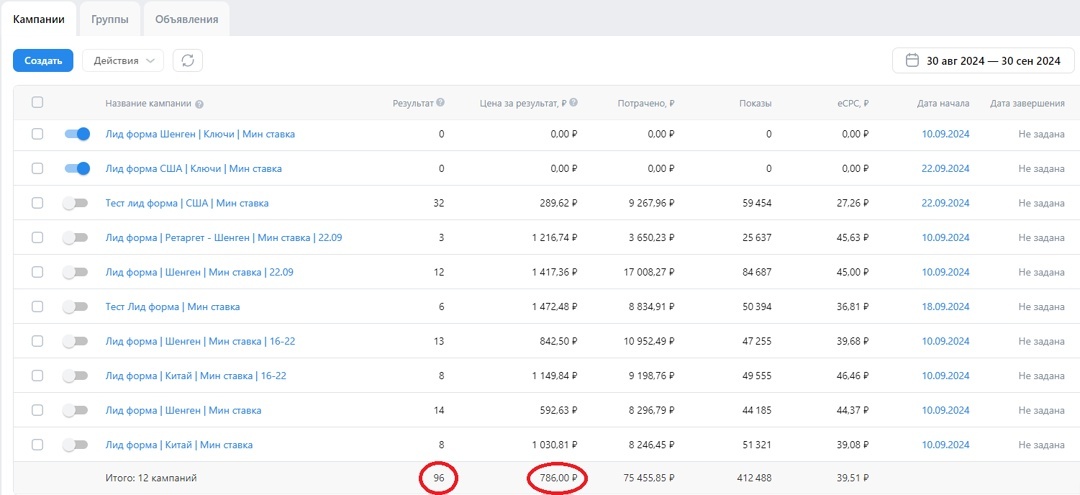The image size is (1080, 495).
Task: Click total eCPC value 39,51 ₽
Action: tap(853, 477)
